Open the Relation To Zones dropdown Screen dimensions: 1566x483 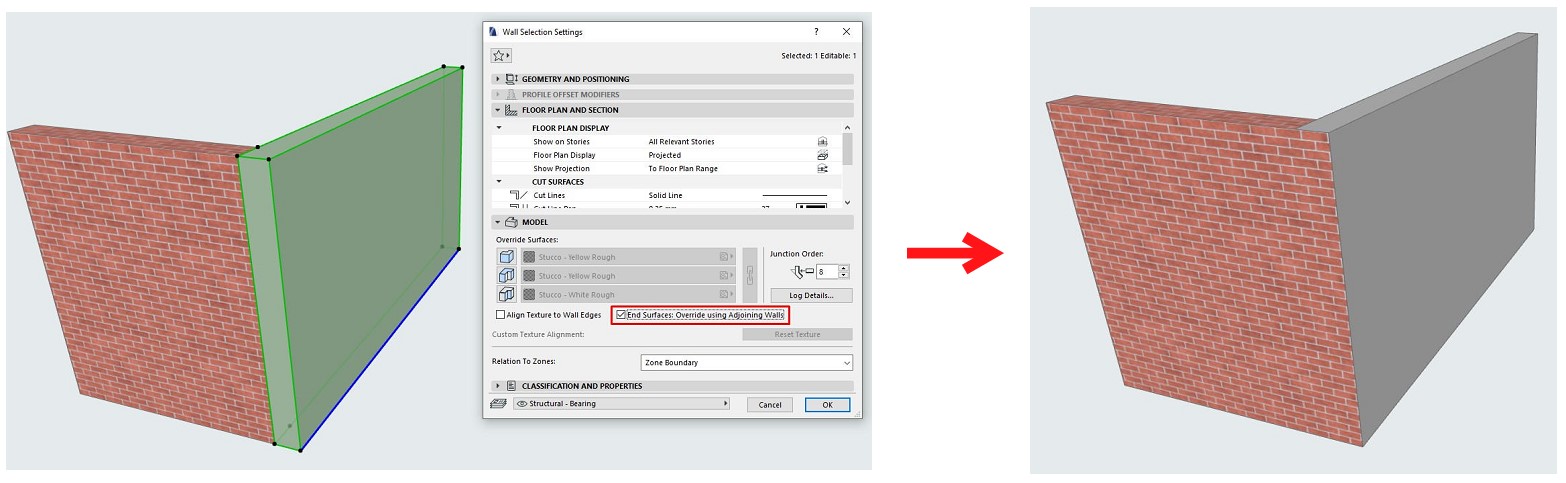(746, 362)
